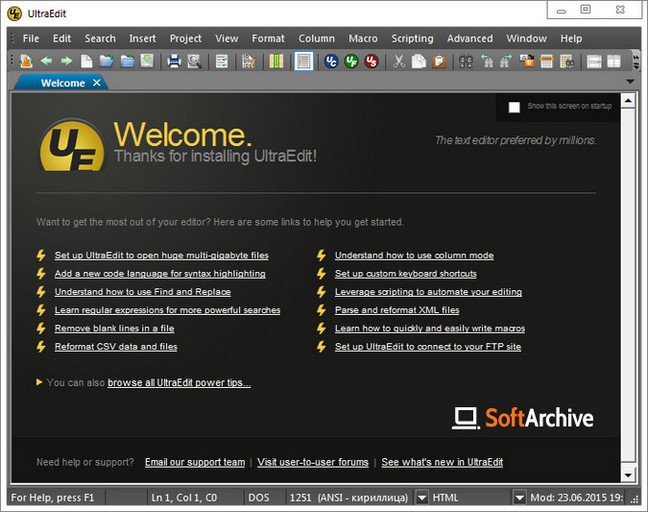Screen dimensions: 648x512
Task: Open Find with binoculars icon
Action: 466,61
